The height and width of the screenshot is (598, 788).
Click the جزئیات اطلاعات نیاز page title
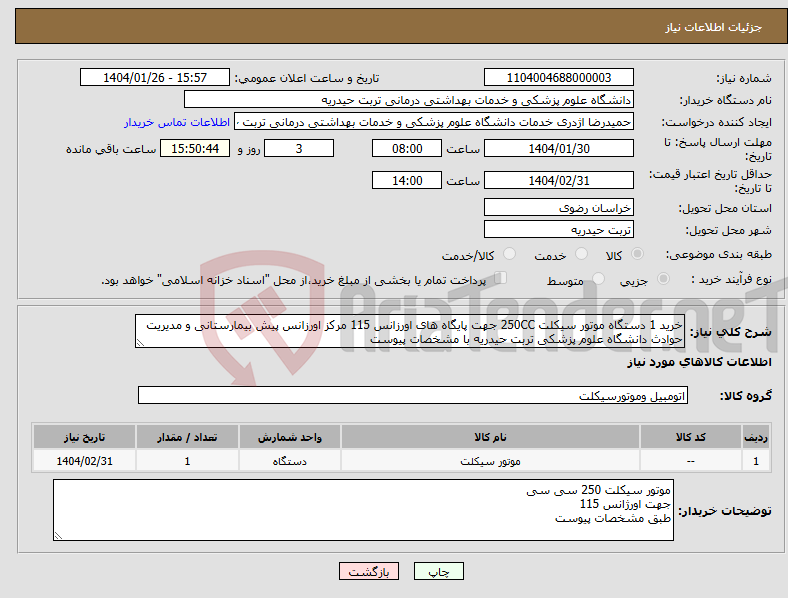tap(714, 27)
